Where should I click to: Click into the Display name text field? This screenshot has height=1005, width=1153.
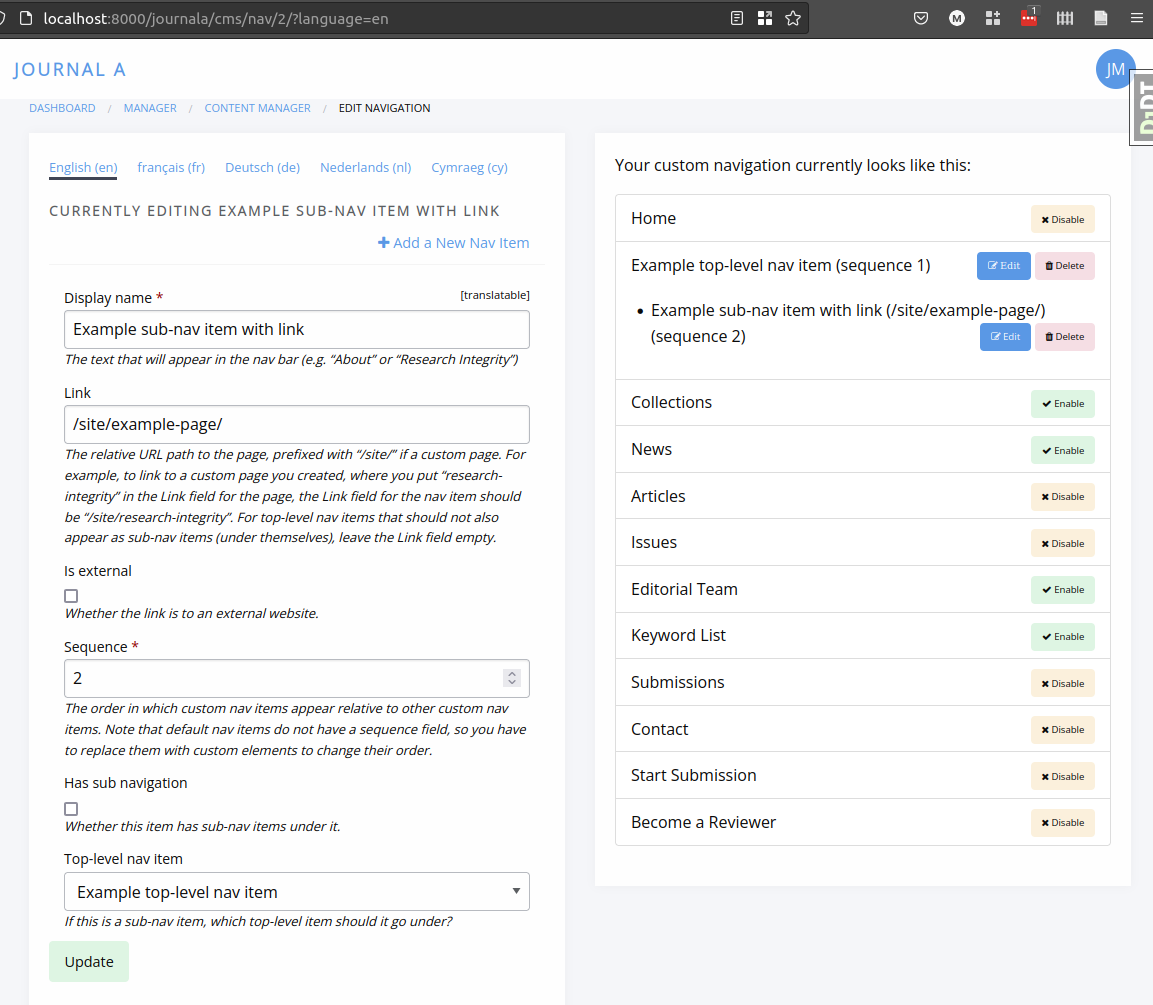tap(297, 330)
